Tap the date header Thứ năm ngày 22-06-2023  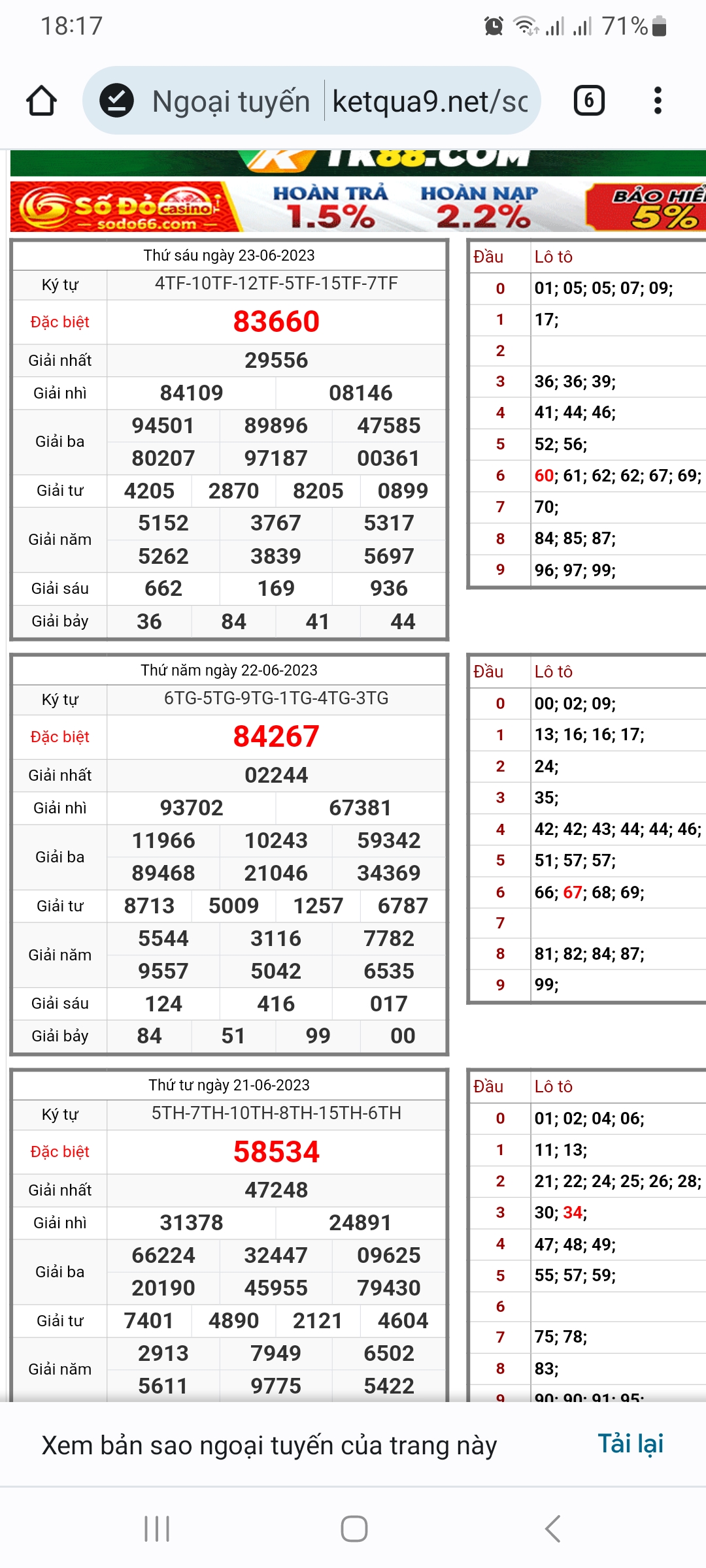click(229, 670)
